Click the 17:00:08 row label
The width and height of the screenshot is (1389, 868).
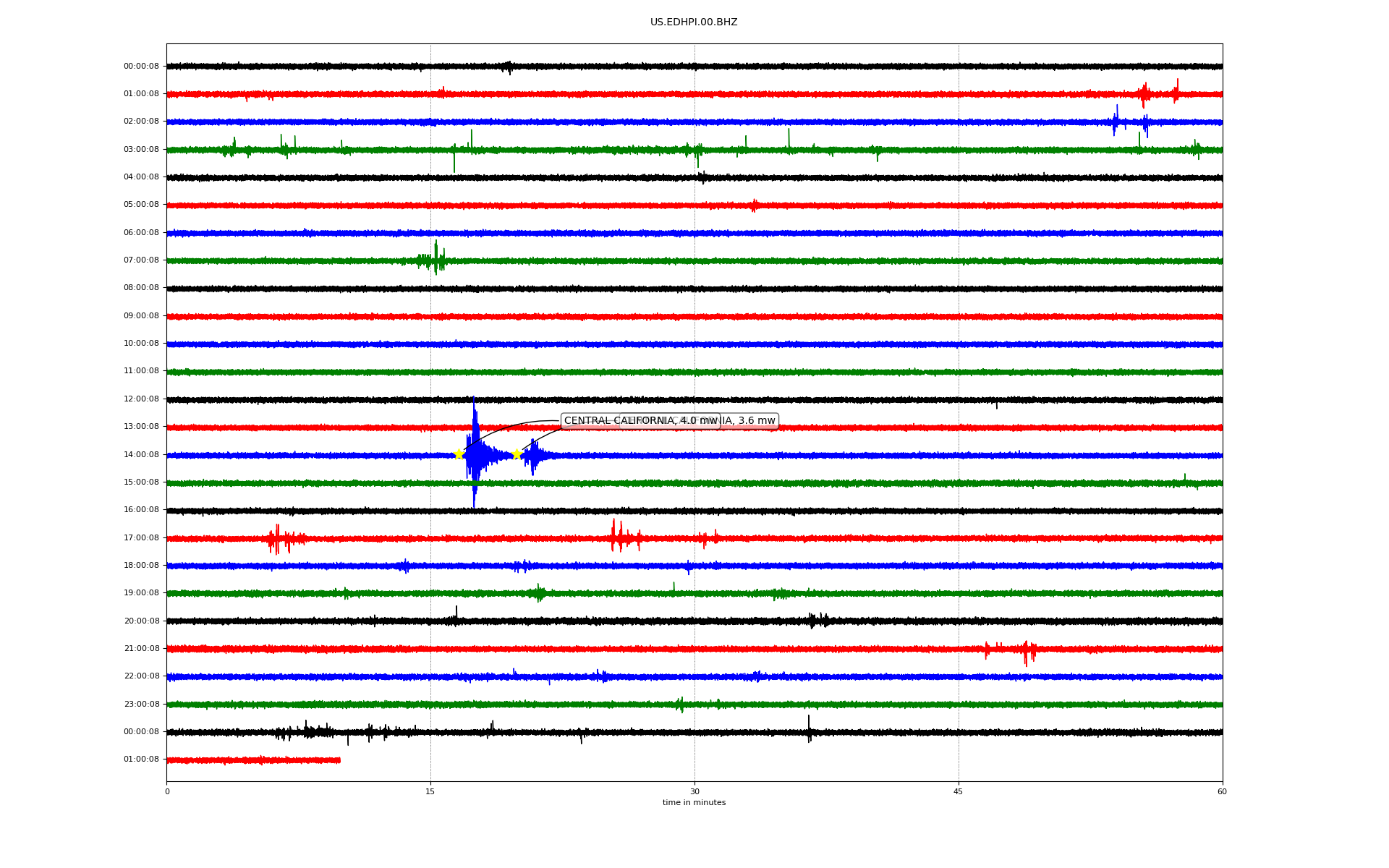pyautogui.click(x=141, y=537)
